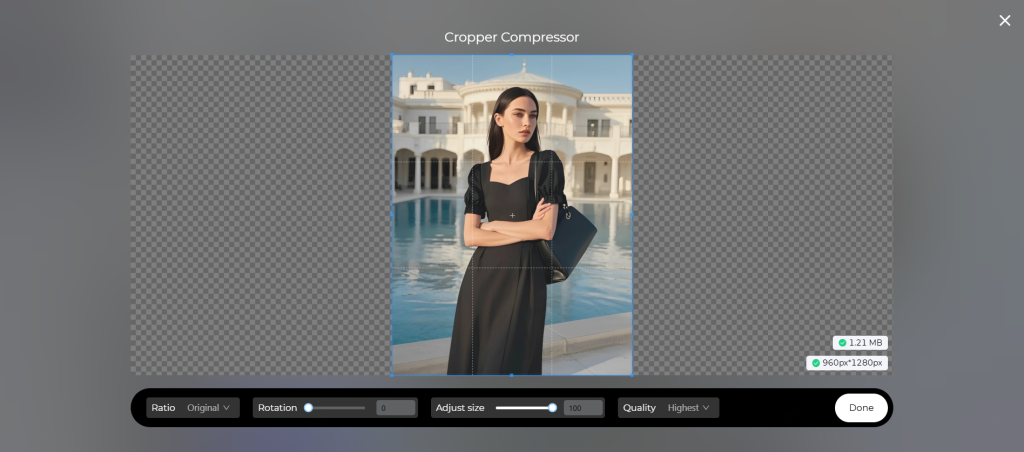The width and height of the screenshot is (1024, 452).
Task: Open the Ratio dropdown set to Original
Action: (208, 408)
